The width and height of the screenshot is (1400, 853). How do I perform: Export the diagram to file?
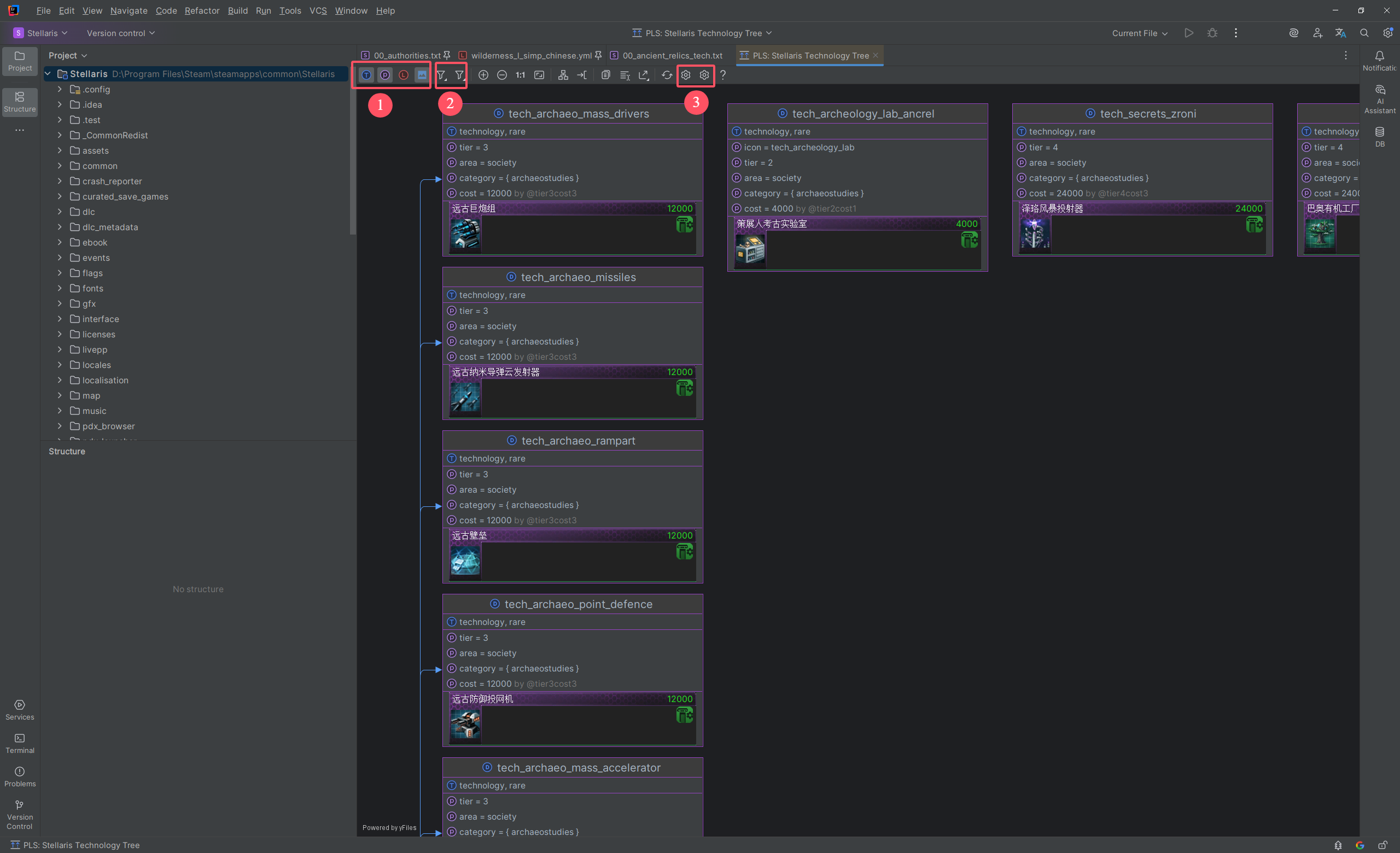643,75
